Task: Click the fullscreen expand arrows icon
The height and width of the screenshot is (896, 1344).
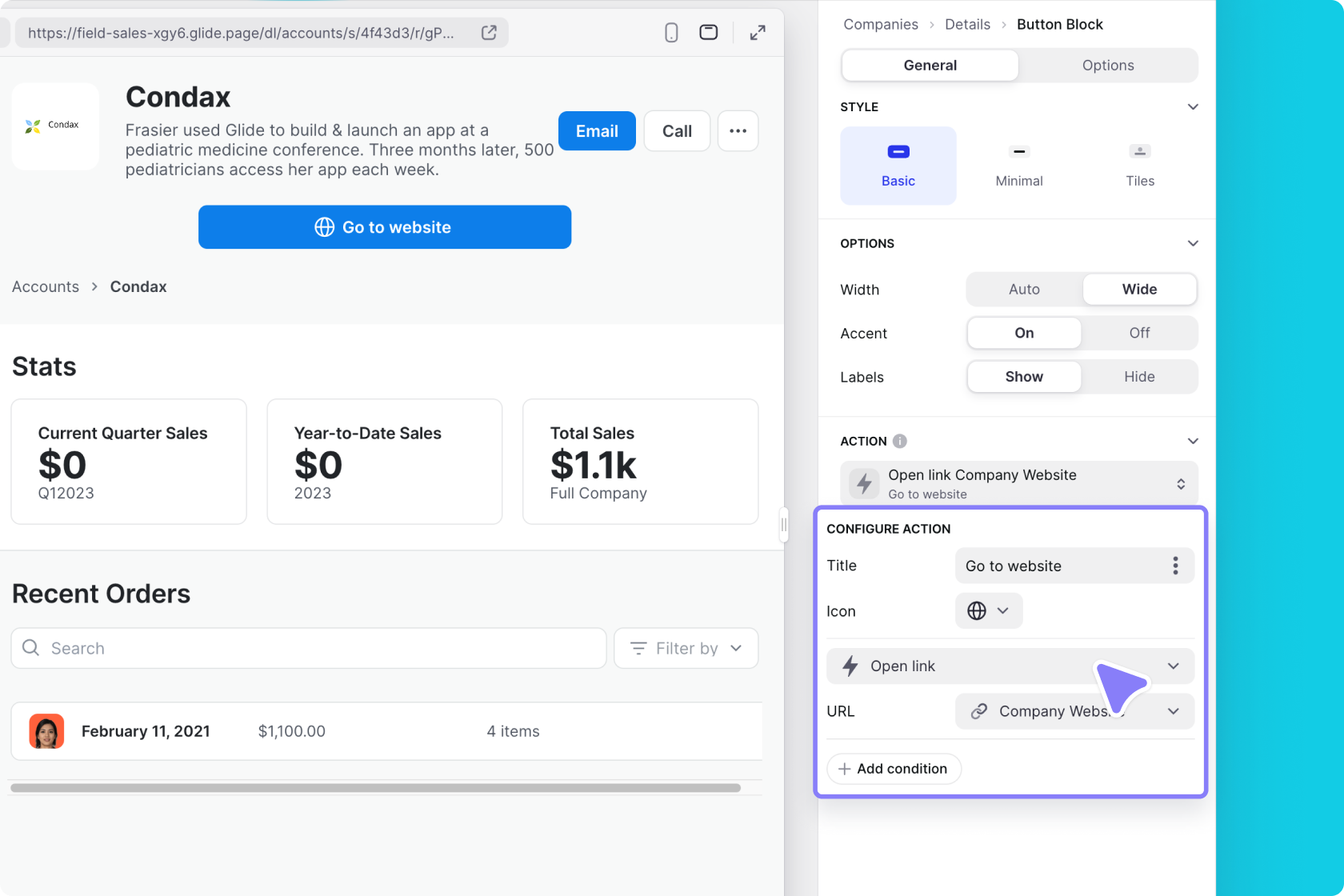Action: pos(757,33)
